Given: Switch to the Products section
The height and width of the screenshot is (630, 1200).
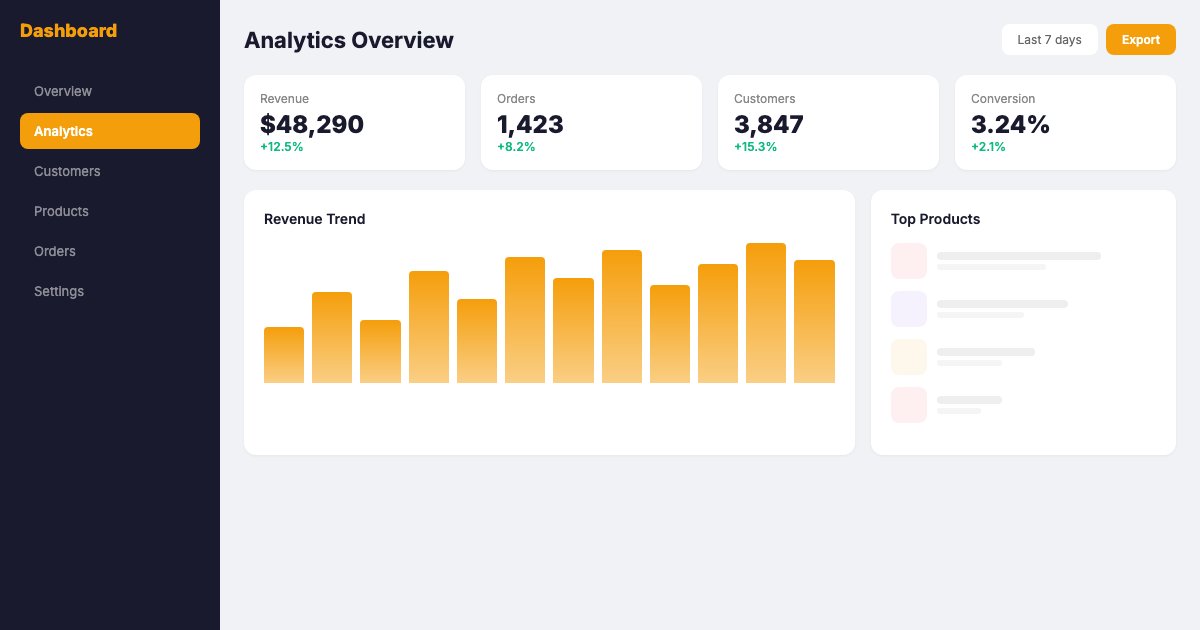Looking at the screenshot, I should (x=61, y=211).
